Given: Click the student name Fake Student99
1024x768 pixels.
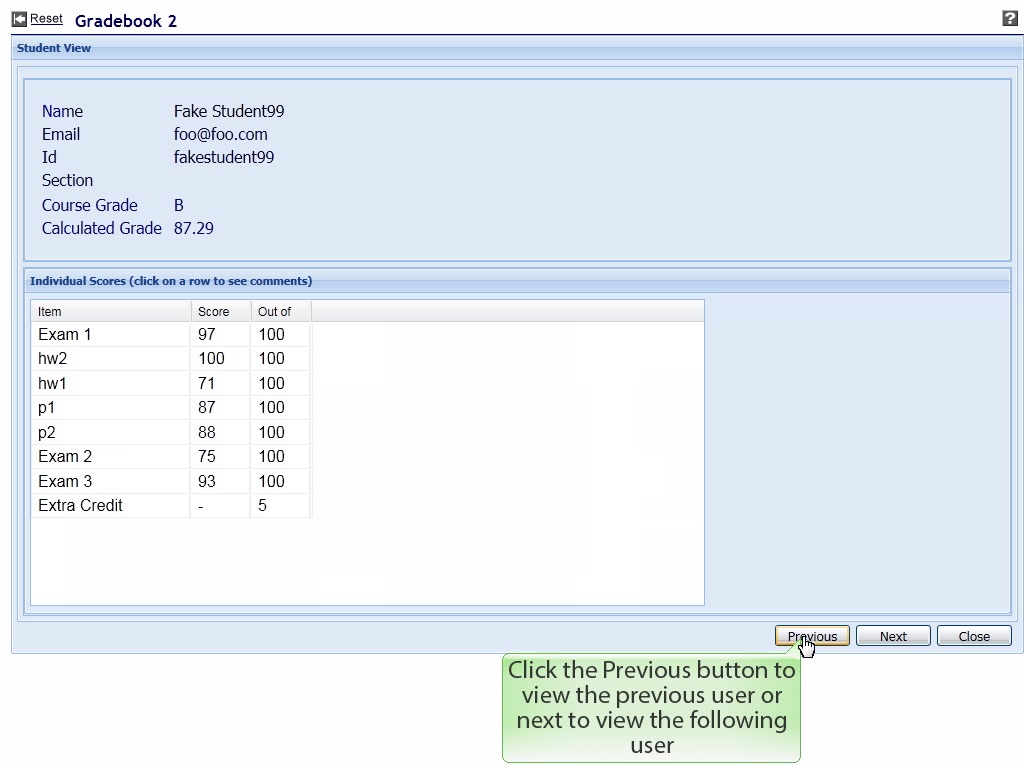Looking at the screenshot, I should pyautogui.click(x=229, y=111).
